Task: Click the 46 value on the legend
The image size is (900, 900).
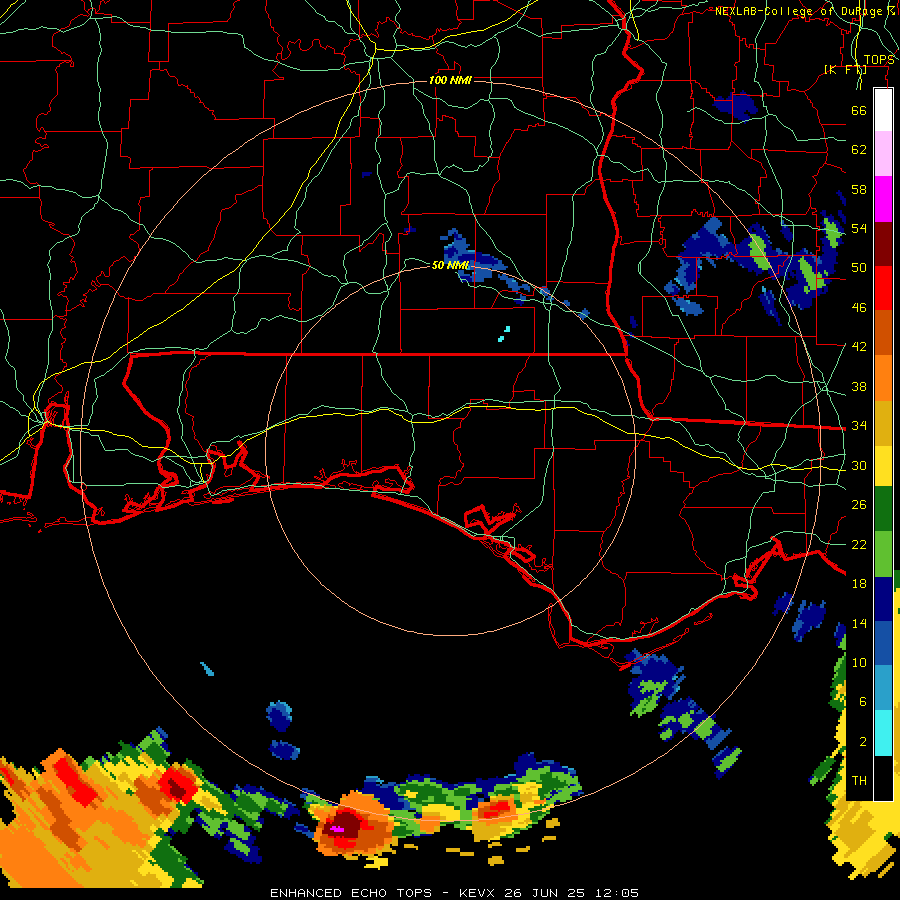Action: coord(859,308)
